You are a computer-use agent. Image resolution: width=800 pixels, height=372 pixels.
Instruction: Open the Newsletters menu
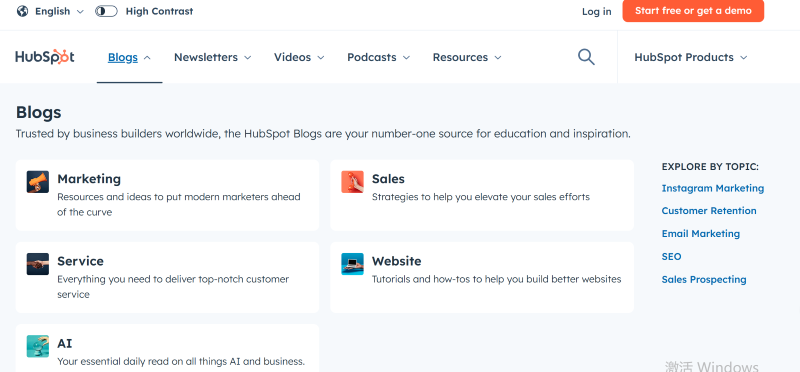pyautogui.click(x=212, y=57)
